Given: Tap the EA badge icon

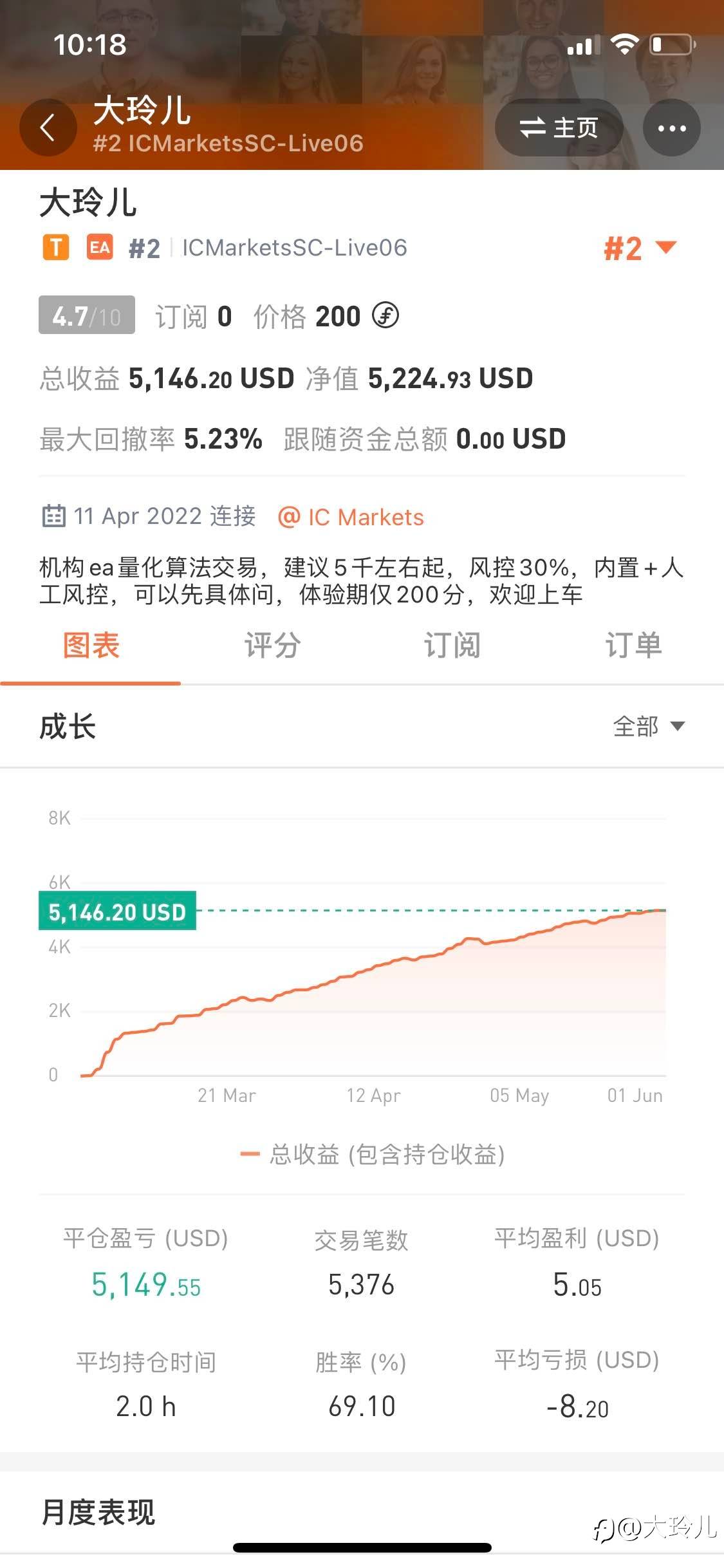Looking at the screenshot, I should point(100,247).
